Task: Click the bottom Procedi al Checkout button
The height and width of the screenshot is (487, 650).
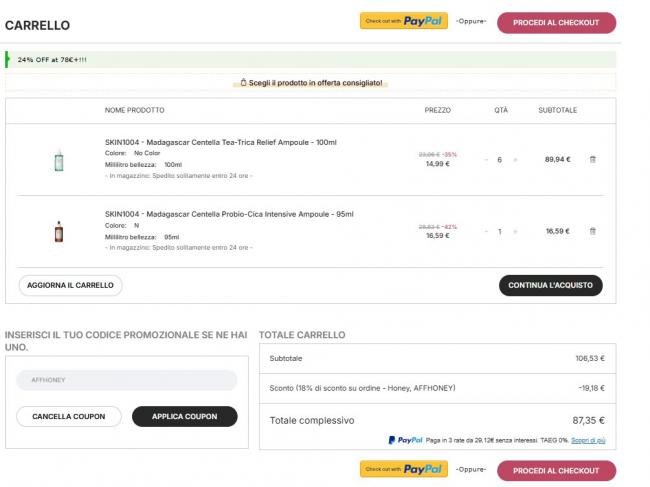Action: [x=556, y=471]
